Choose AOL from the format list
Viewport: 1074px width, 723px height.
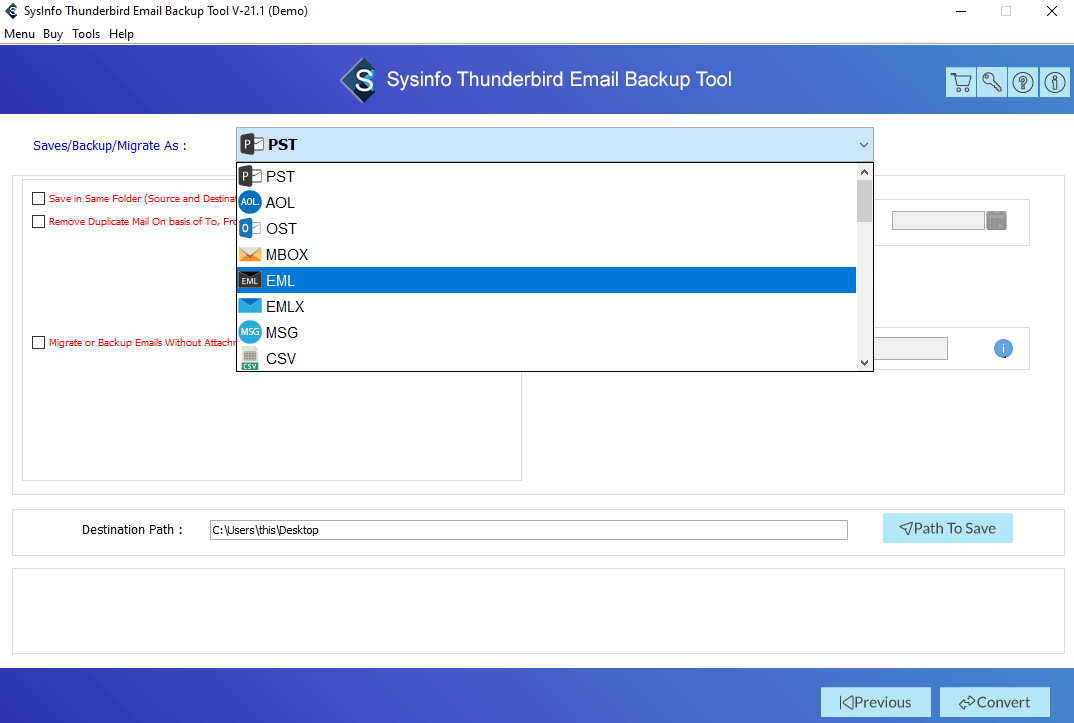[546, 203]
